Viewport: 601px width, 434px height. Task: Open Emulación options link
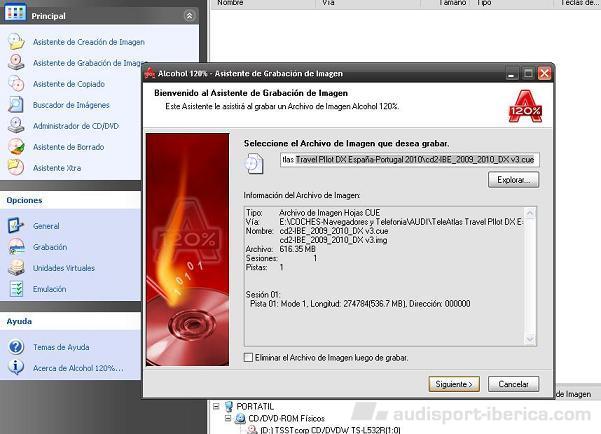click(x=49, y=289)
